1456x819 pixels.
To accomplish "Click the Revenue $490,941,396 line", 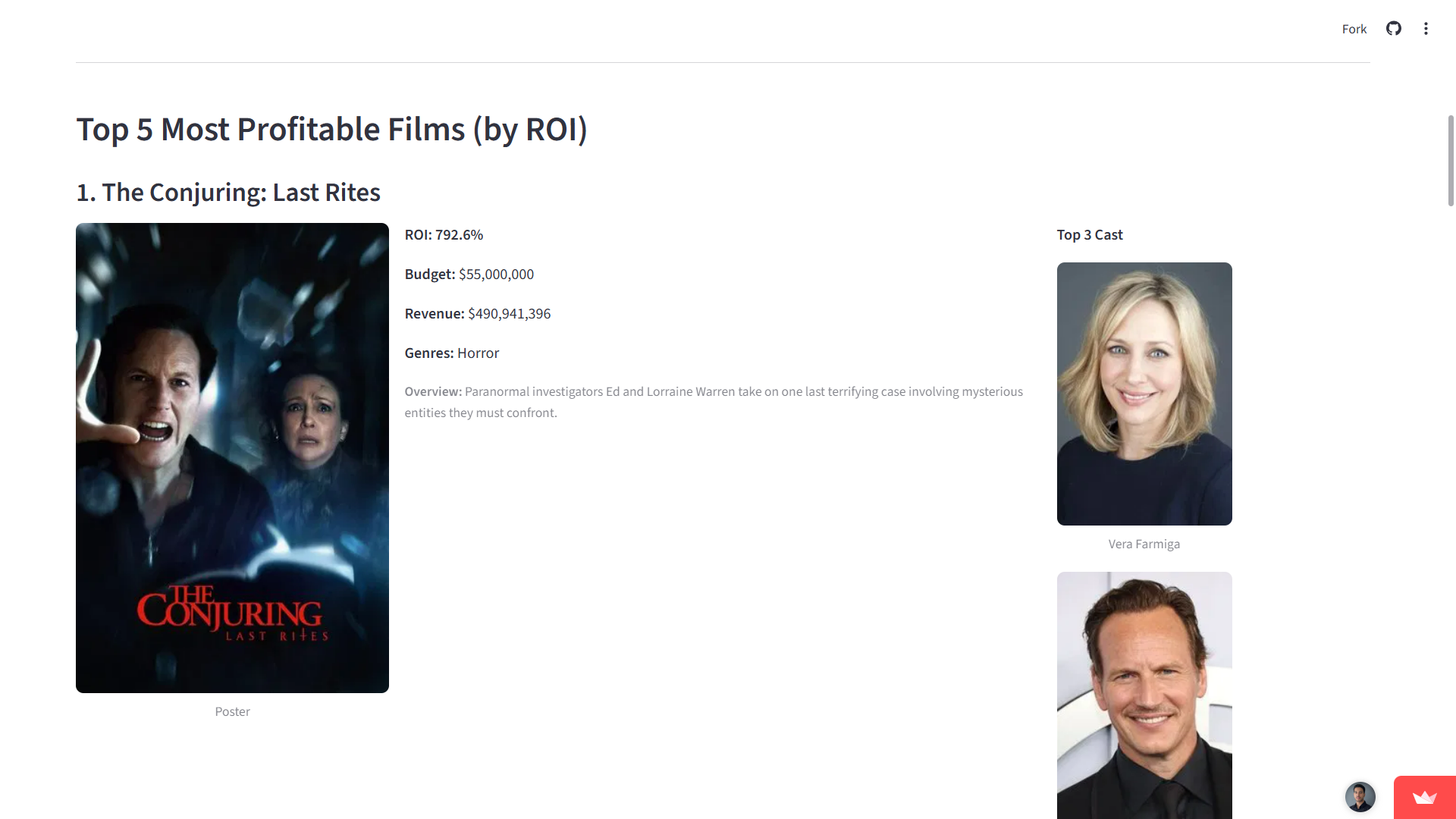I will point(477,314).
